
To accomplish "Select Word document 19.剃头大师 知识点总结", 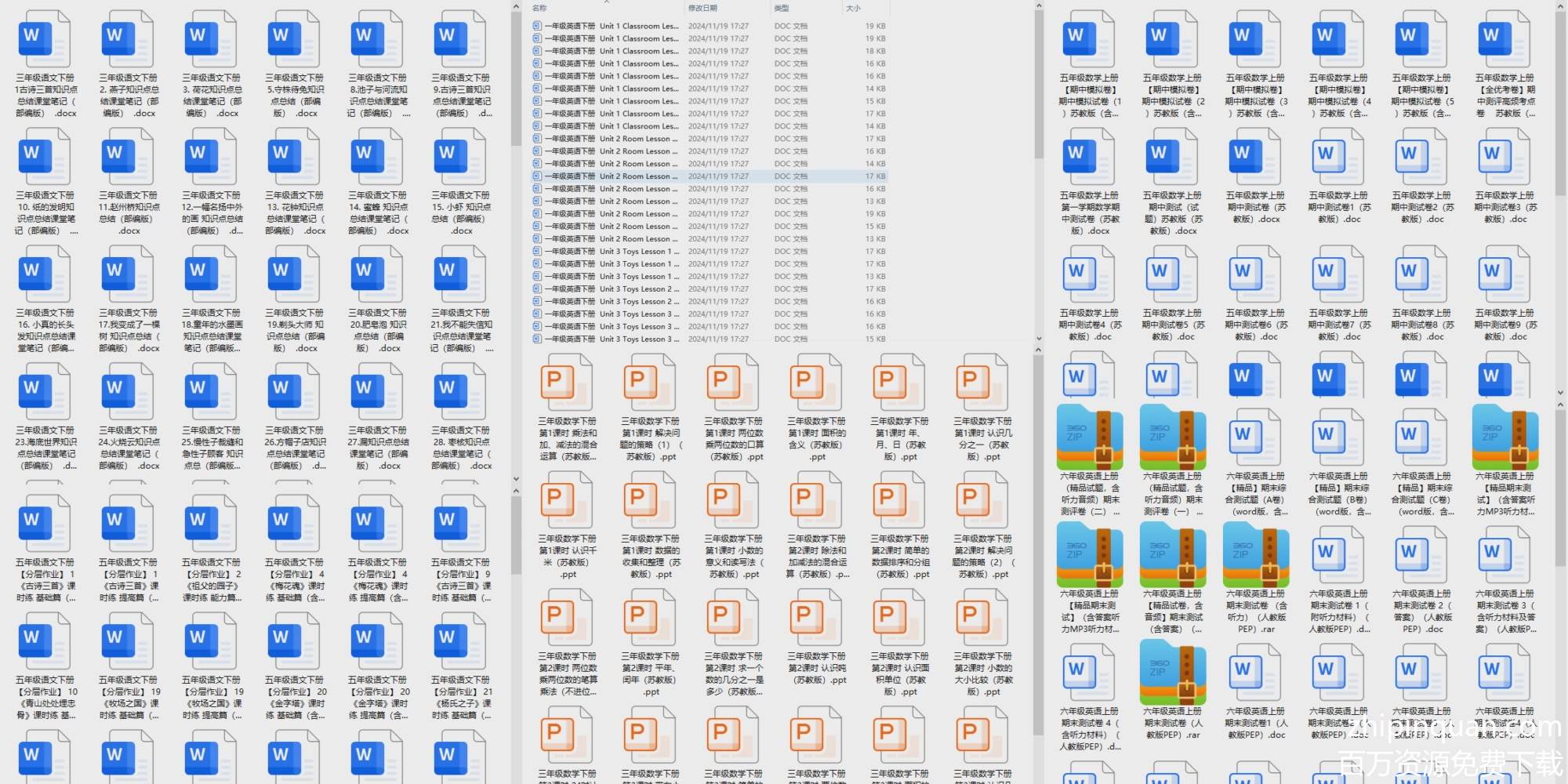I will tap(294, 274).
